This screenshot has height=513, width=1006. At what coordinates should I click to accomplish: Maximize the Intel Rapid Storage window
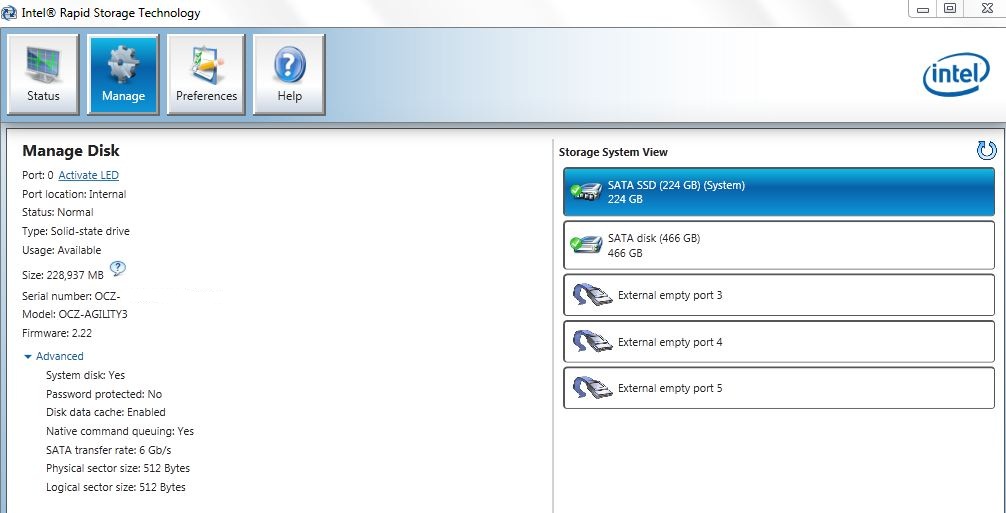[x=950, y=9]
